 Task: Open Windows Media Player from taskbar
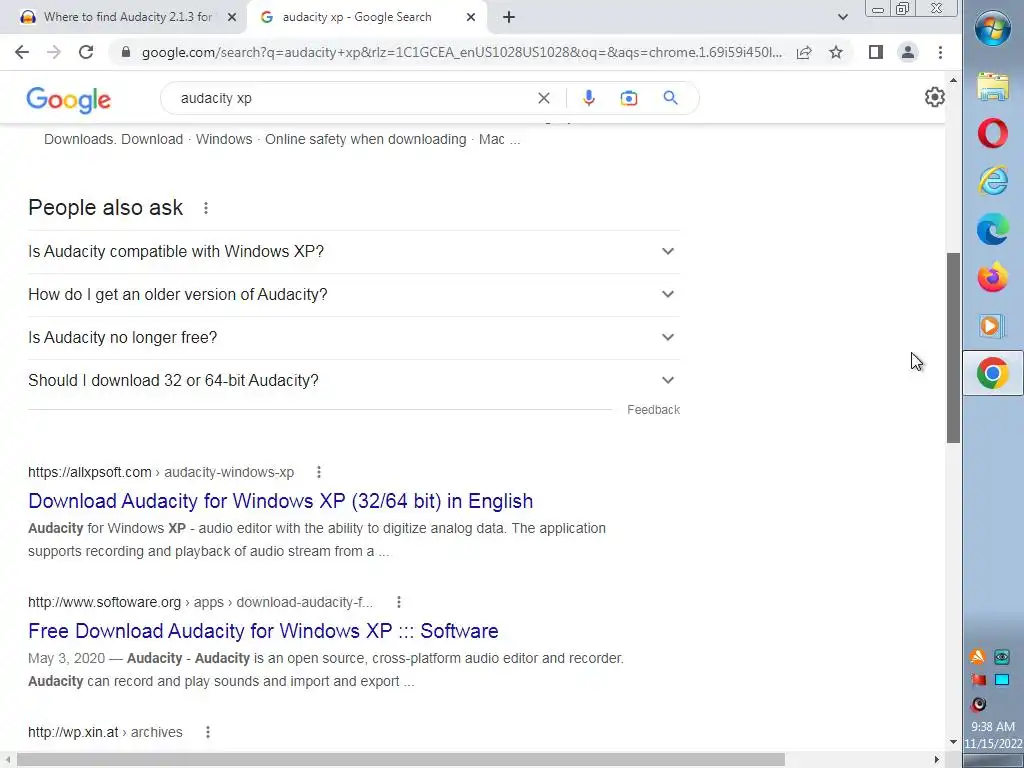(991, 325)
